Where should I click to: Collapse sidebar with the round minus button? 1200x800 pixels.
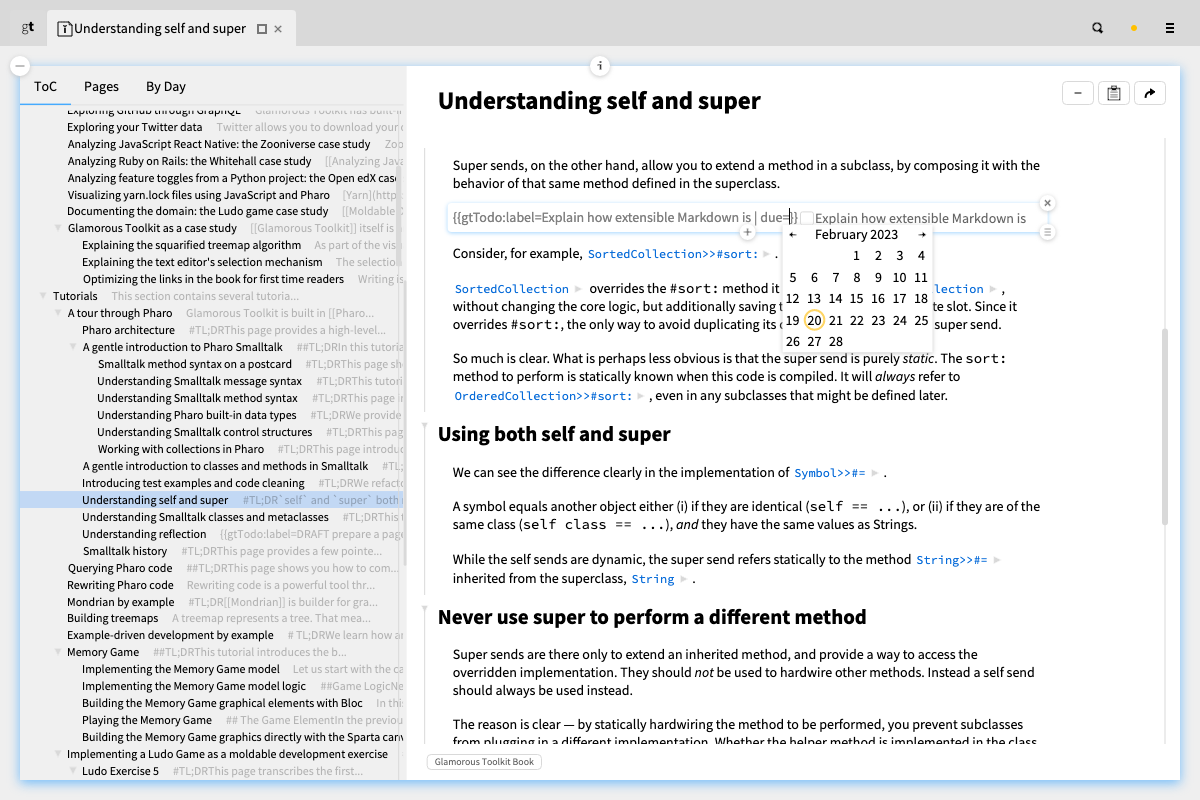(20, 66)
